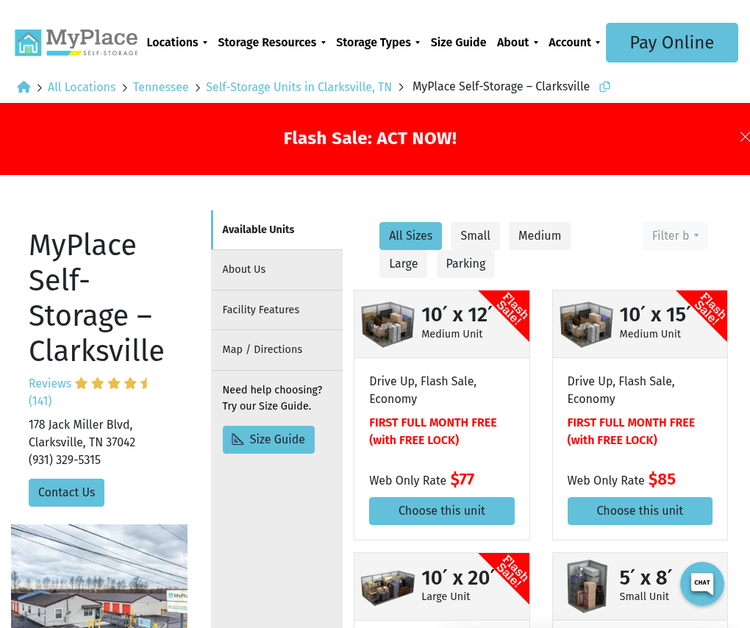750x628 pixels.
Task: Click the Pay Online button
Action: pos(671,43)
